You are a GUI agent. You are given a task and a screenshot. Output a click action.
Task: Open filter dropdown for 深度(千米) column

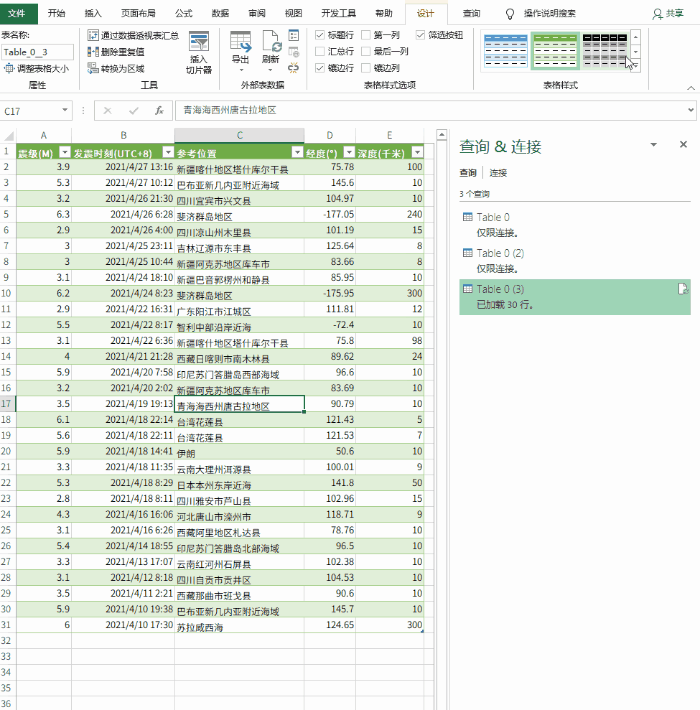(417, 152)
